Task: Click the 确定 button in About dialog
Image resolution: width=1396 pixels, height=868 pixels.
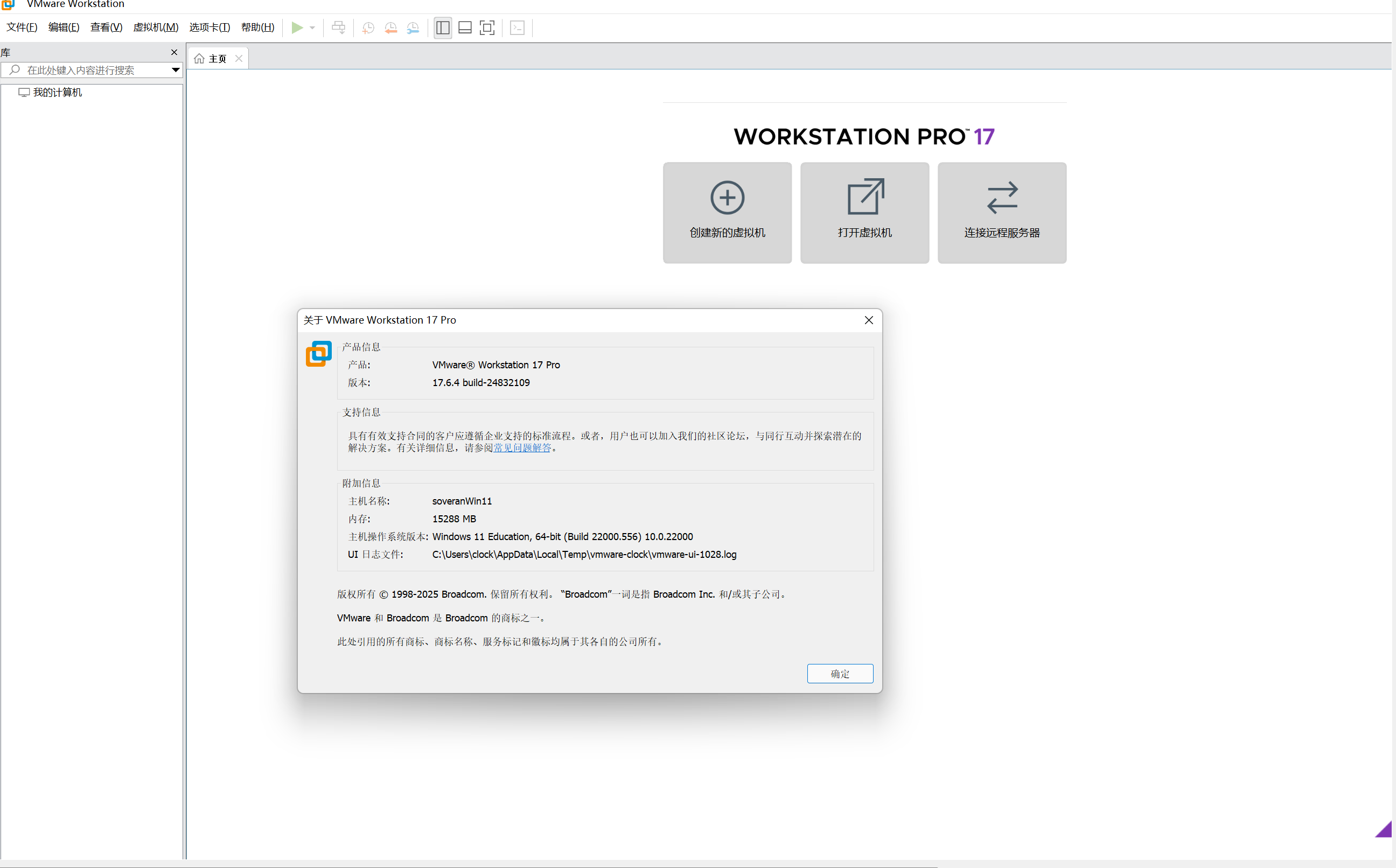Action: (839, 674)
